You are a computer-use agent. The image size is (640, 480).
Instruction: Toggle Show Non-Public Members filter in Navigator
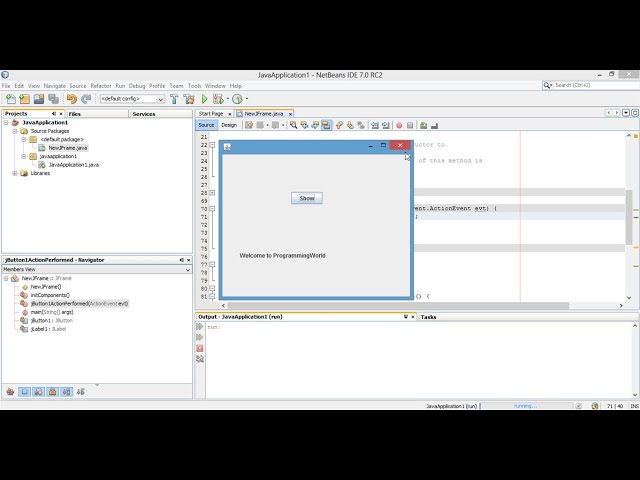tap(52, 392)
